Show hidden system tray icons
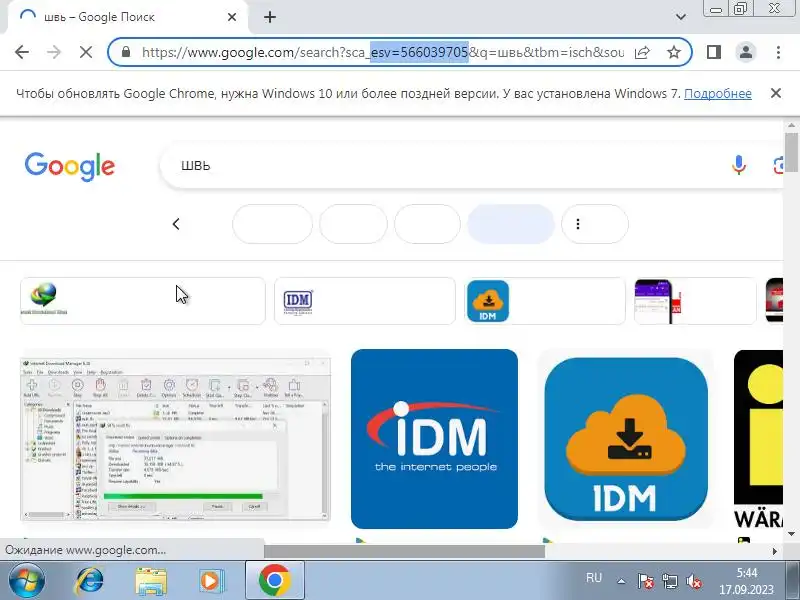800x600 pixels. 621,581
